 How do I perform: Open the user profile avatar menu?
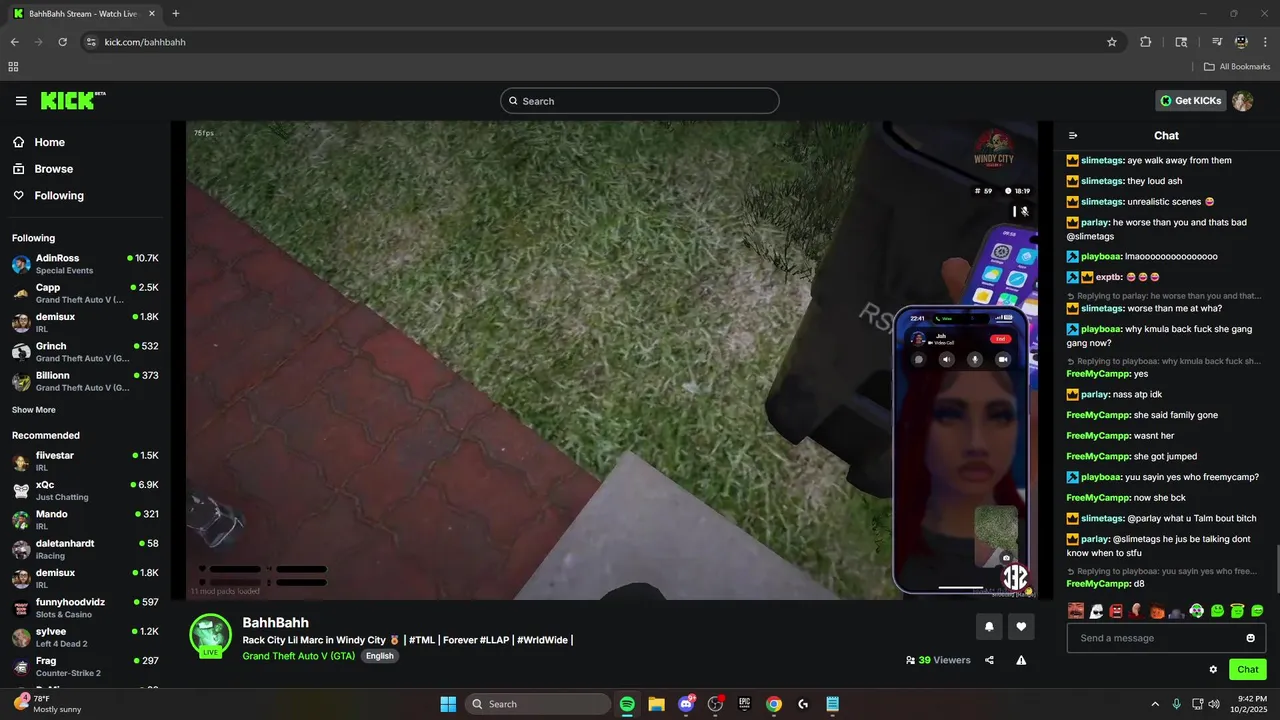click(1243, 101)
